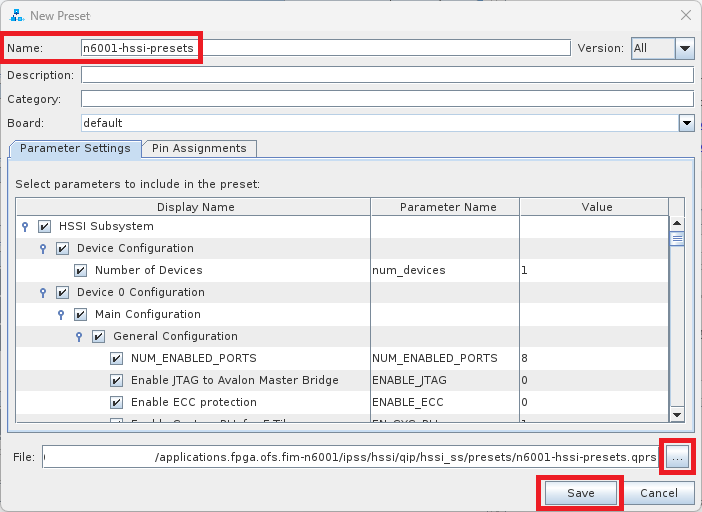Viewport: 702px width, 512px height.
Task: Disable the Enable ECC protection checkbox
Action: click(x=116, y=402)
